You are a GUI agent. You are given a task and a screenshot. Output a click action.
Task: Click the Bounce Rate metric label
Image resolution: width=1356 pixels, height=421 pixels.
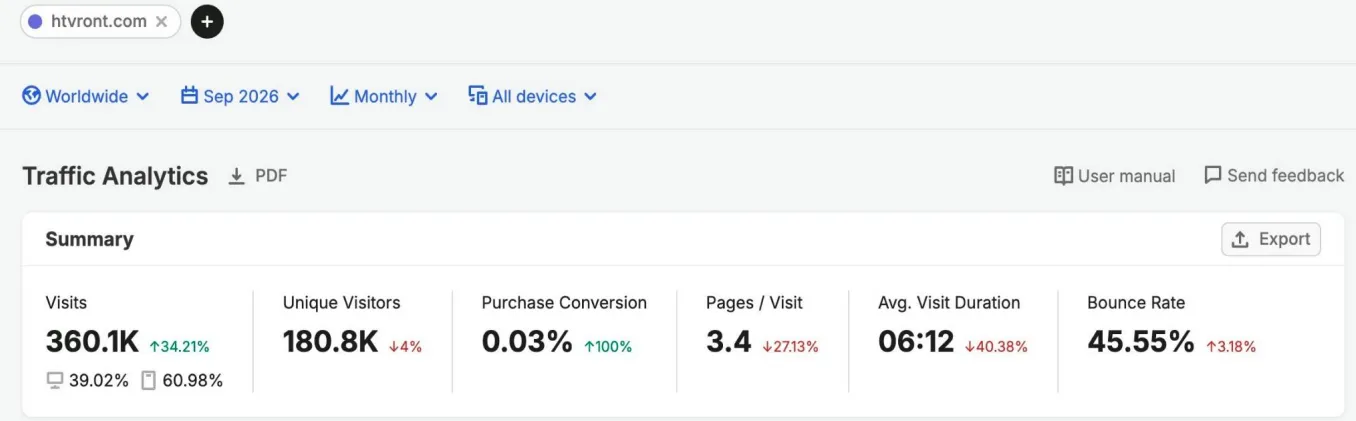pyautogui.click(x=1136, y=303)
